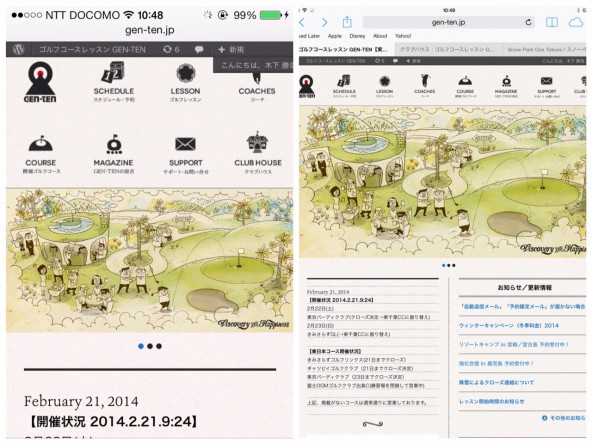Click gen-ten.jp address field on tablet
The width and height of the screenshot is (592, 444).
[x=449, y=22]
